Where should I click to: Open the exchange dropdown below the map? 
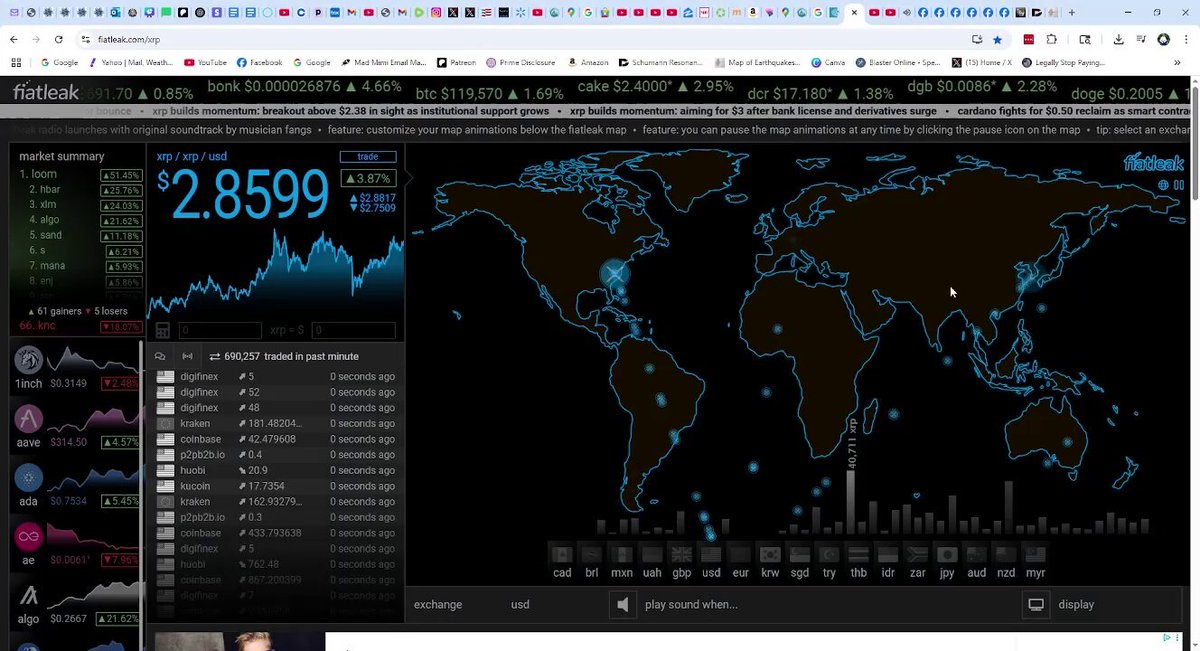(438, 604)
